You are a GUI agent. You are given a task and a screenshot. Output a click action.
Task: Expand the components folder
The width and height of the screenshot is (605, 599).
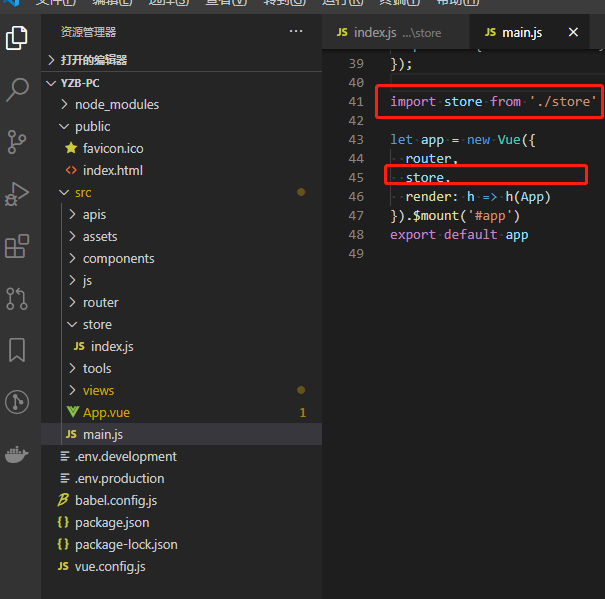118,258
